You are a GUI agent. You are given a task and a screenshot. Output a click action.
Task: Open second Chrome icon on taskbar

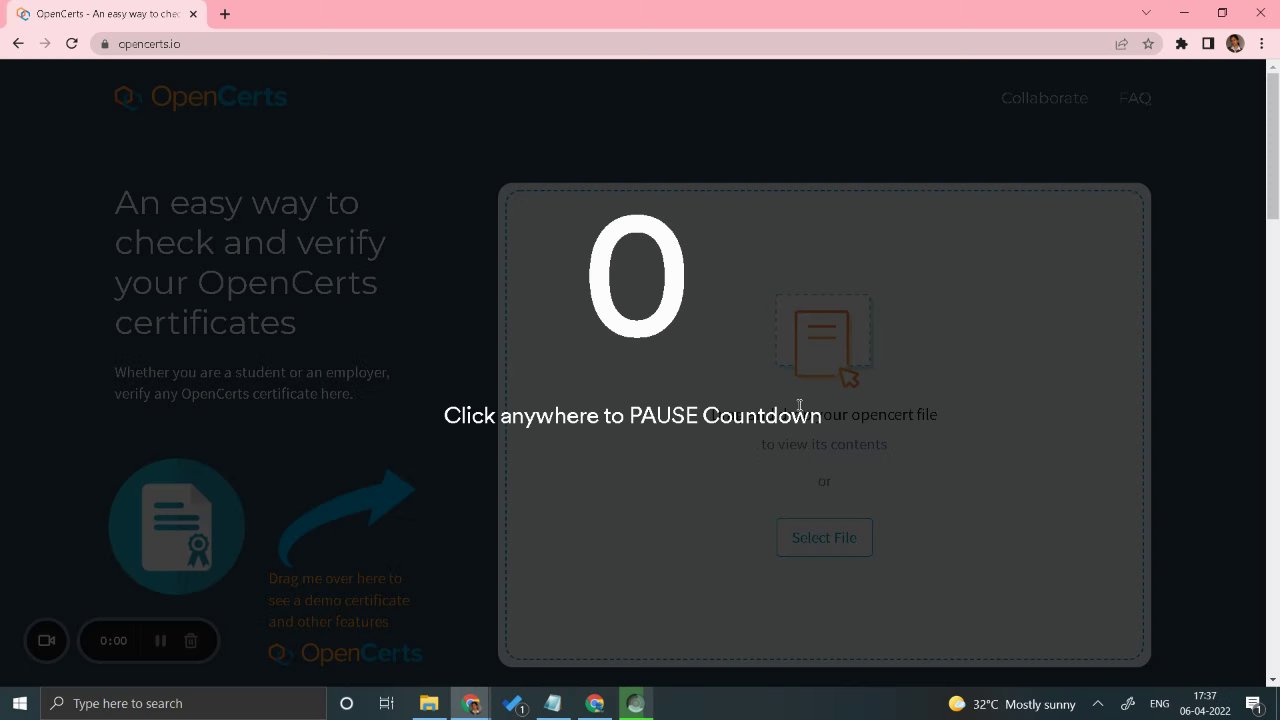tap(595, 704)
